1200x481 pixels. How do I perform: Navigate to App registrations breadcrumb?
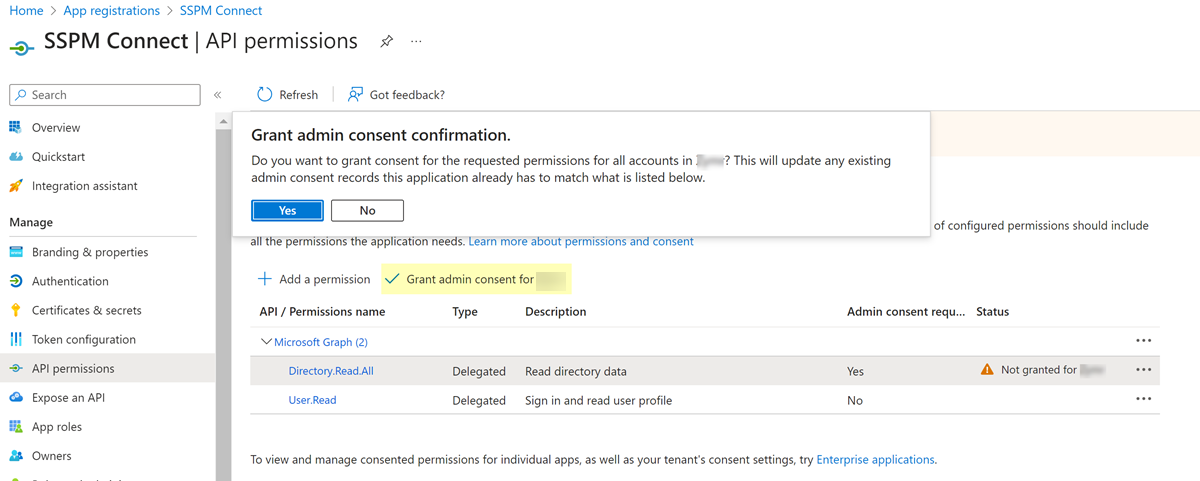point(111,11)
